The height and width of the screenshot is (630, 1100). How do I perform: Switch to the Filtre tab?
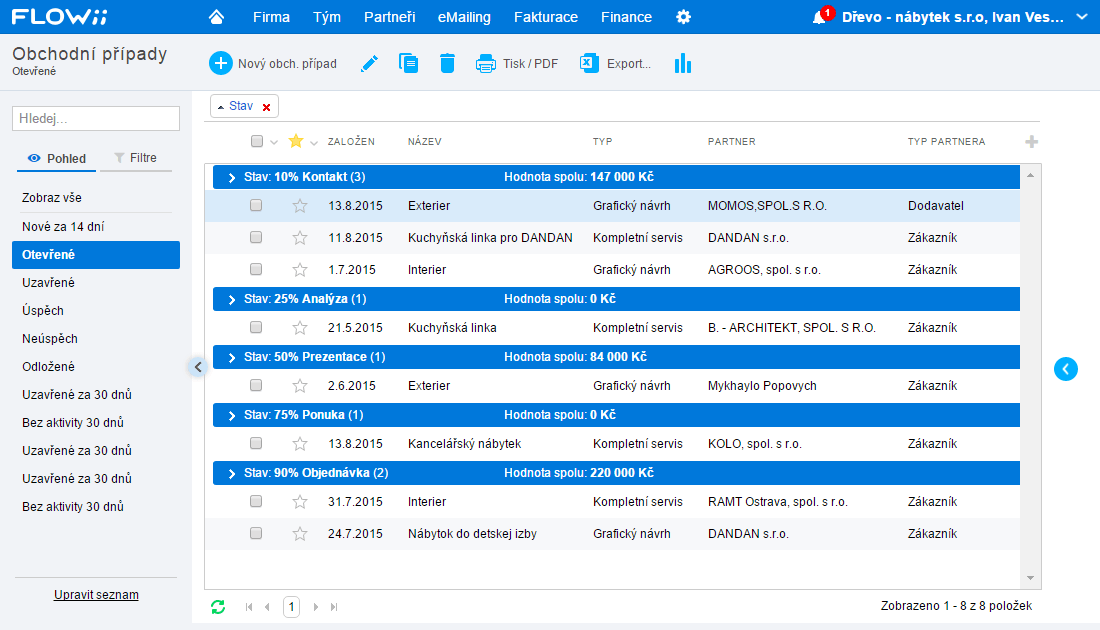(x=136, y=159)
